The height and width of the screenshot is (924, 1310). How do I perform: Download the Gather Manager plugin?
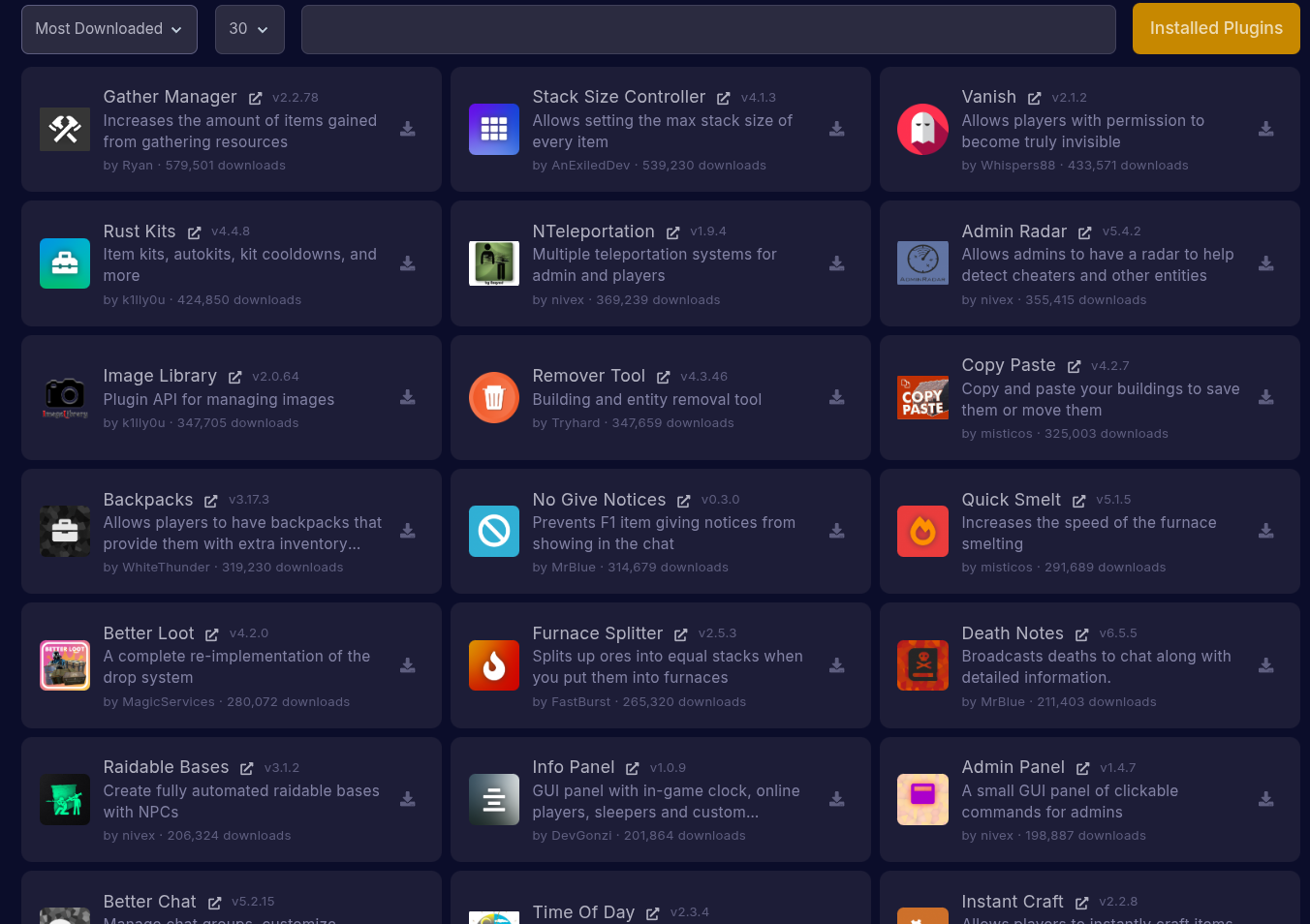[x=408, y=129]
